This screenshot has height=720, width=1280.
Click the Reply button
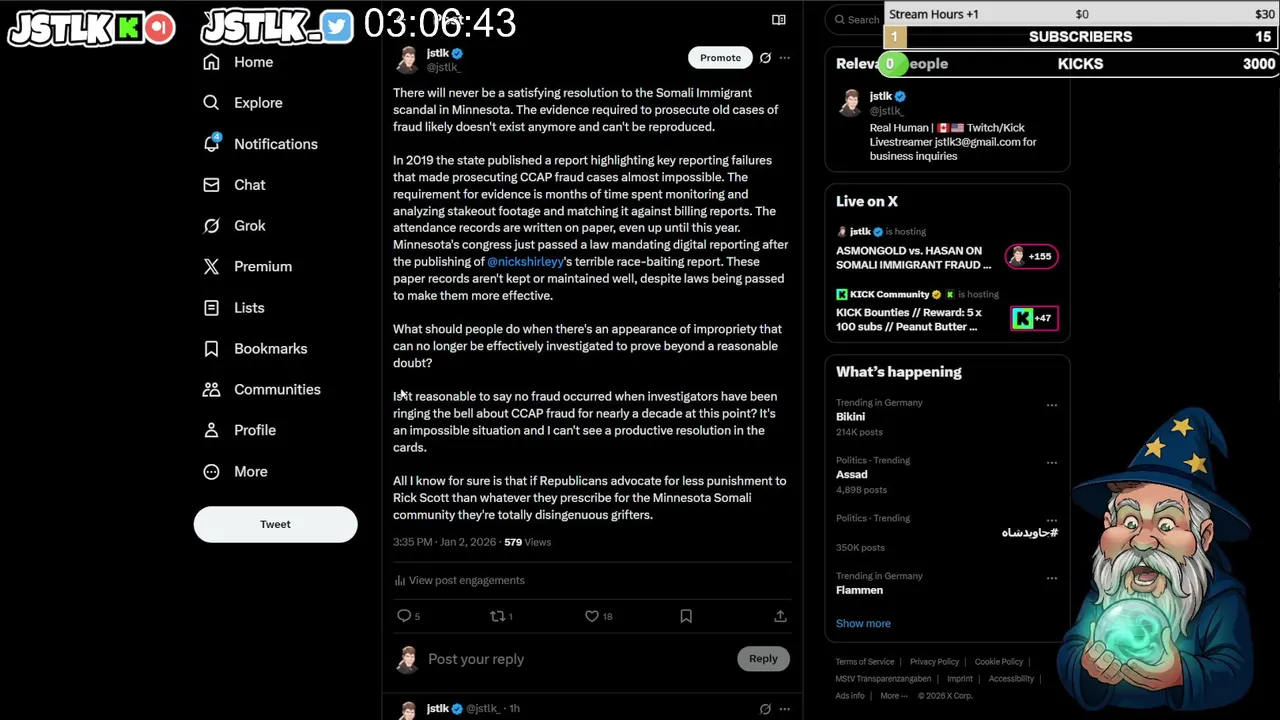click(x=763, y=658)
